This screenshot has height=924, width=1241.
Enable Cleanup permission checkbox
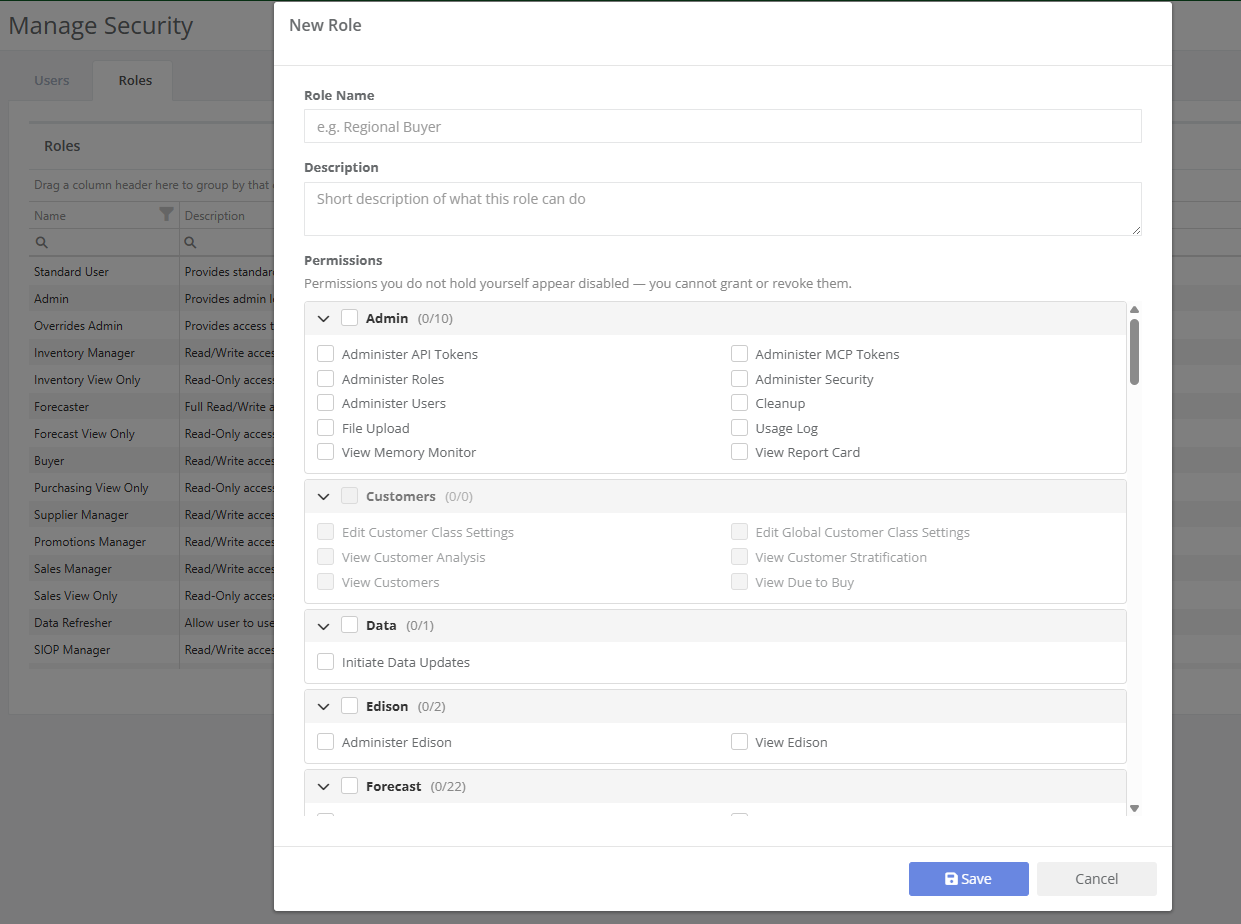click(739, 403)
